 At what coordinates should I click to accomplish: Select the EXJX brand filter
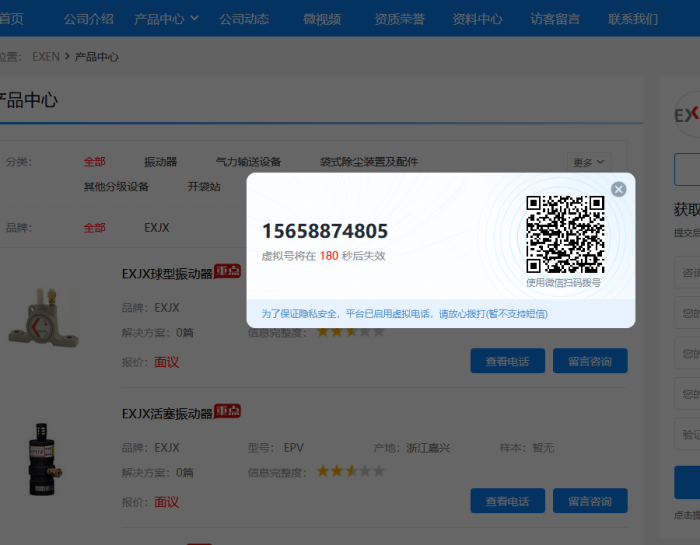[157, 228]
